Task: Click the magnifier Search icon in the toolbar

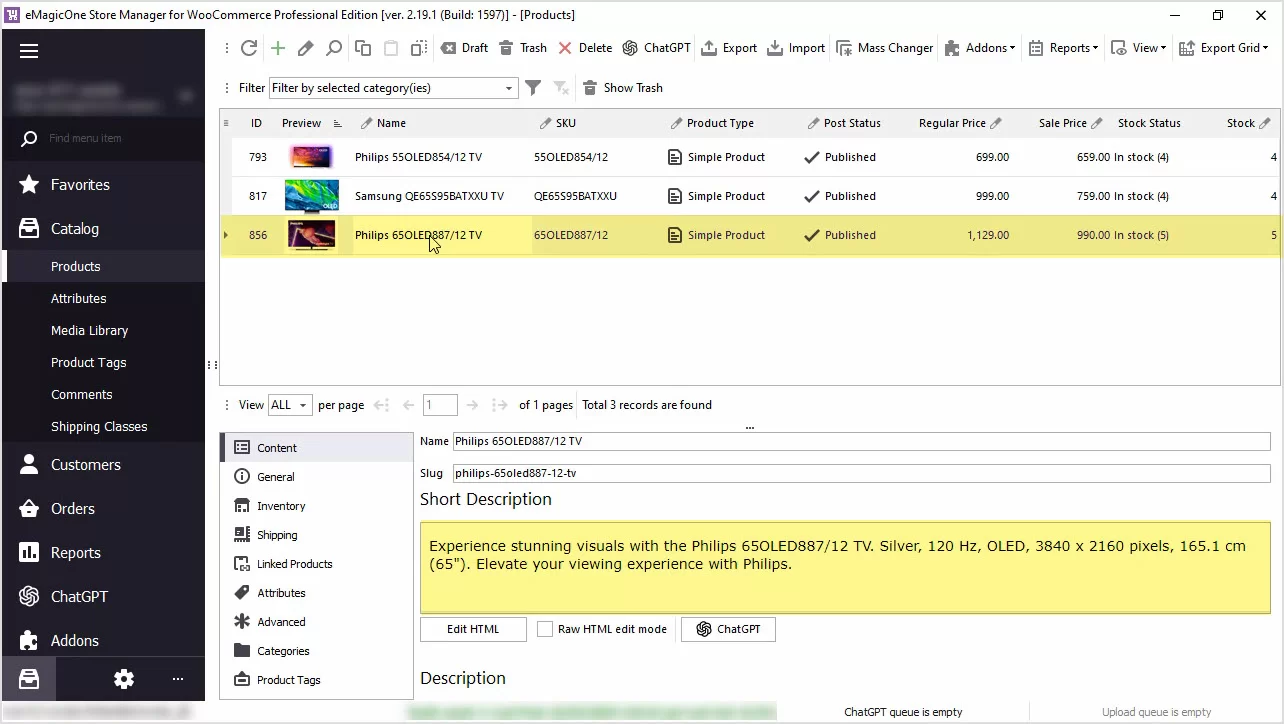Action: click(x=334, y=48)
